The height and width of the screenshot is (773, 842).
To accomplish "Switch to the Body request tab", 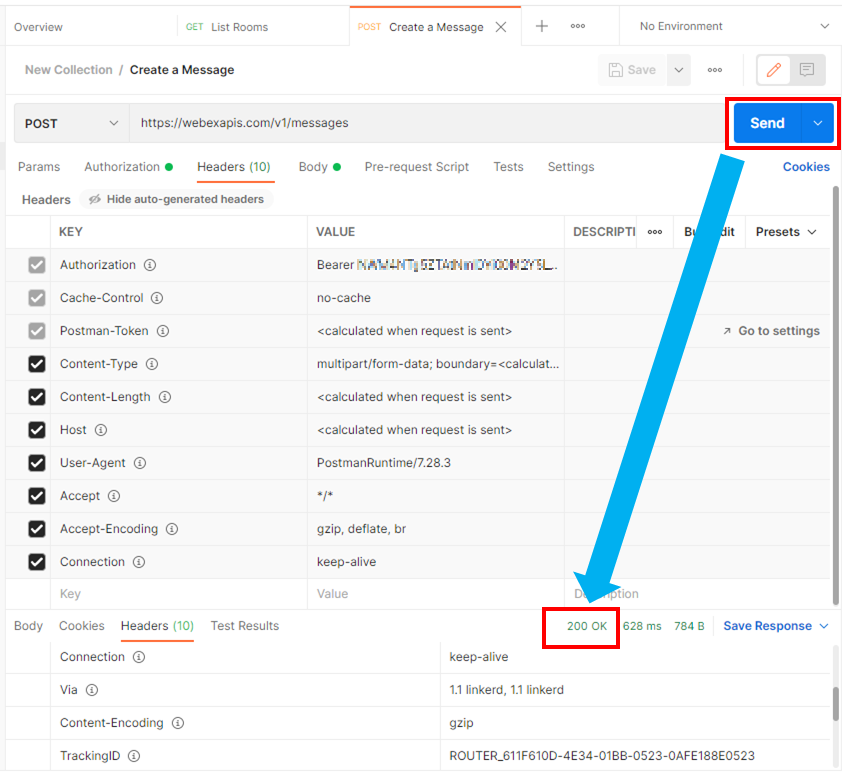I will 313,167.
